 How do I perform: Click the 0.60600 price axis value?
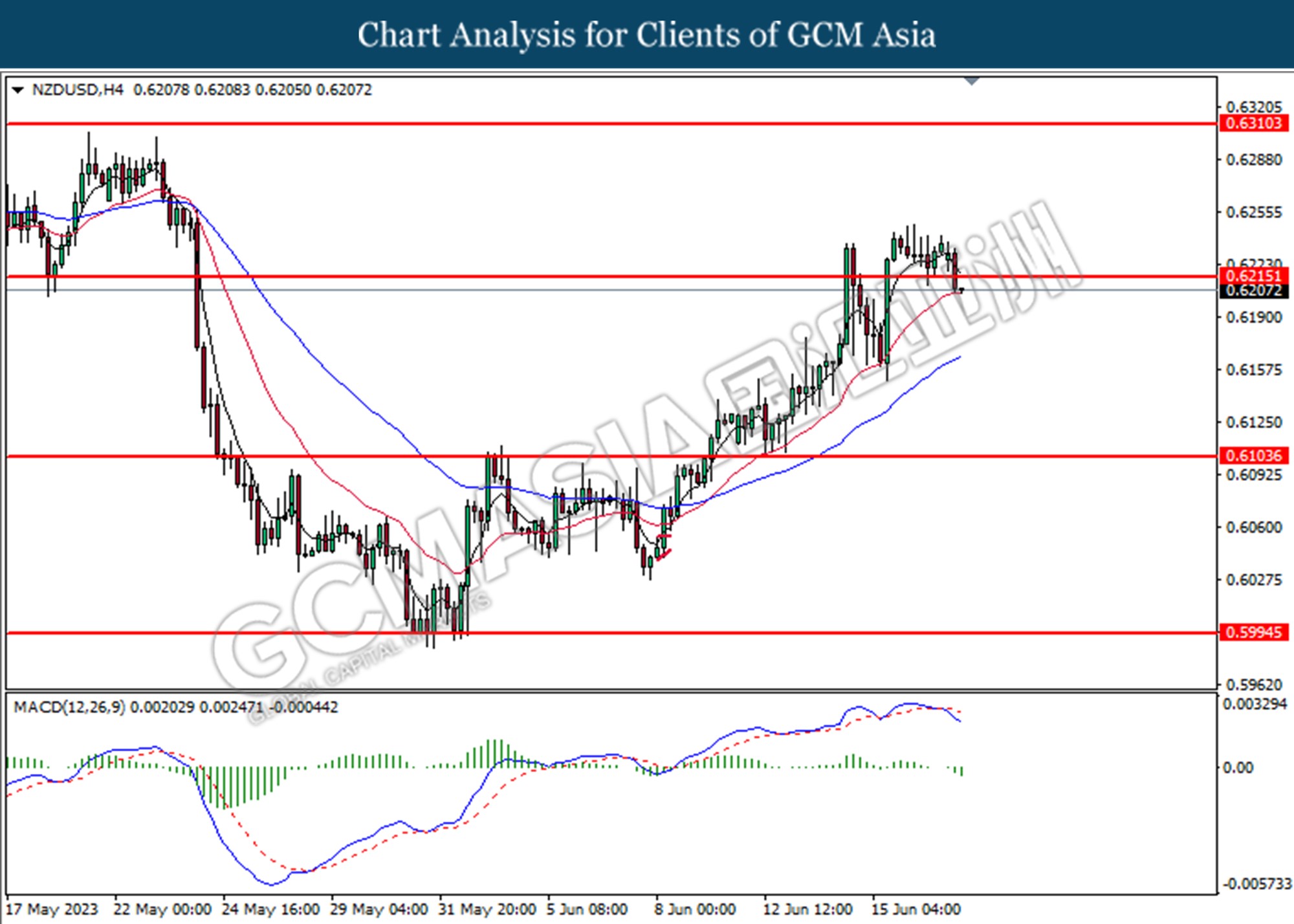[1254, 527]
